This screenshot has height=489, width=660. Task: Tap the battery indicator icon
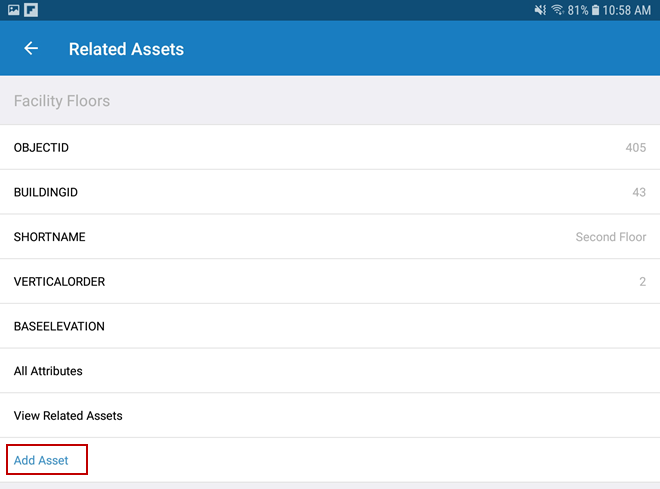595,10
